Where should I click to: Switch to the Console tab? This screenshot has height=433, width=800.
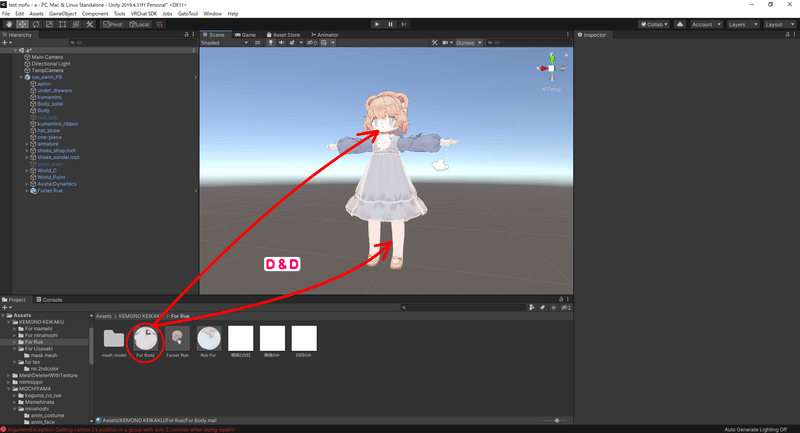[x=49, y=300]
